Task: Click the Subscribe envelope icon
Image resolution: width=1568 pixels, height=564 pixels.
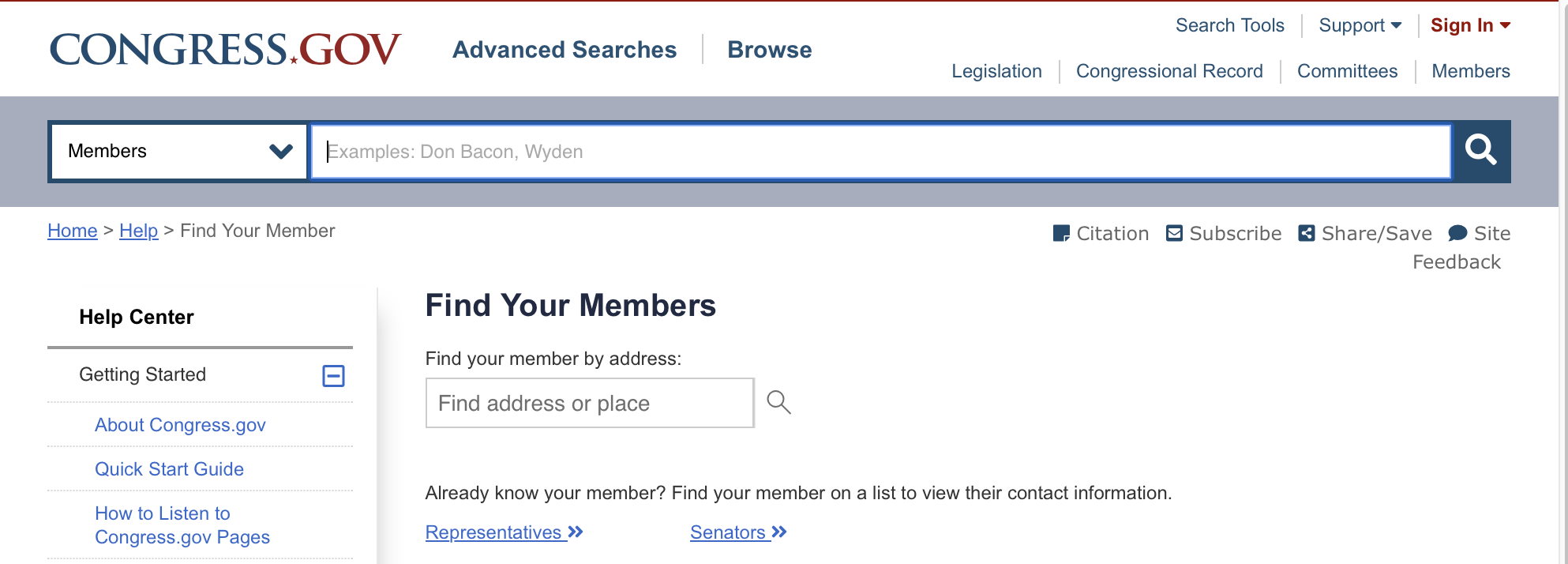Action: pyautogui.click(x=1175, y=233)
